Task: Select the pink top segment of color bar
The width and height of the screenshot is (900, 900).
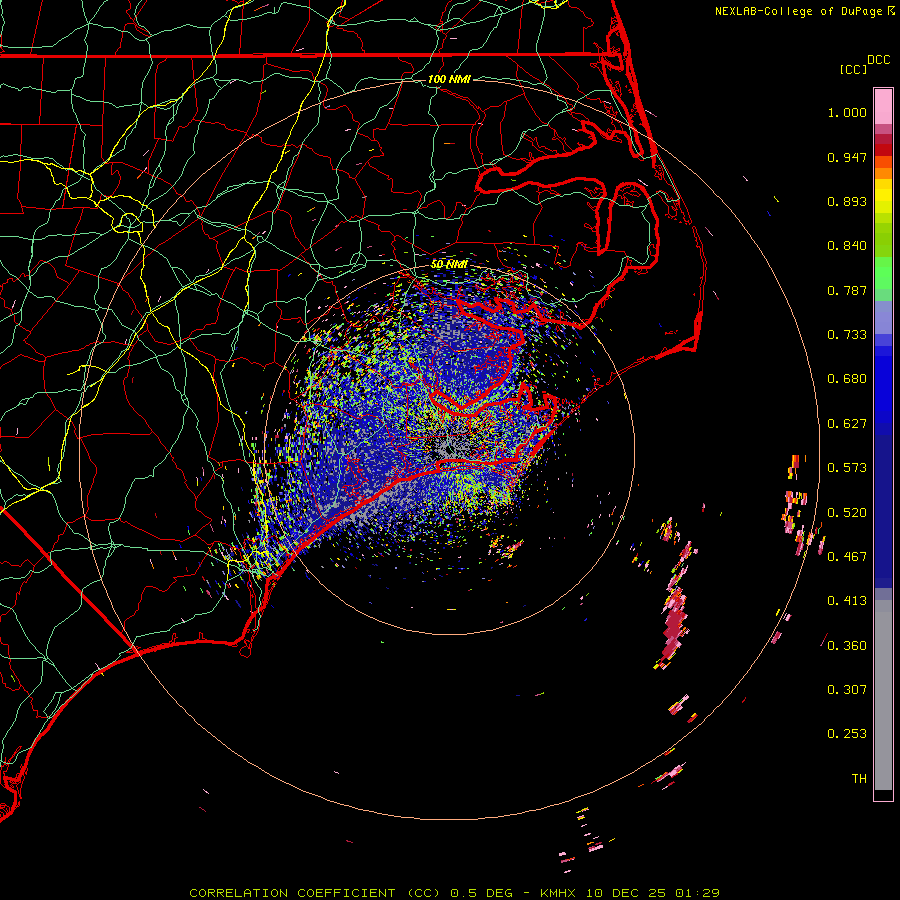Action: pos(883,107)
